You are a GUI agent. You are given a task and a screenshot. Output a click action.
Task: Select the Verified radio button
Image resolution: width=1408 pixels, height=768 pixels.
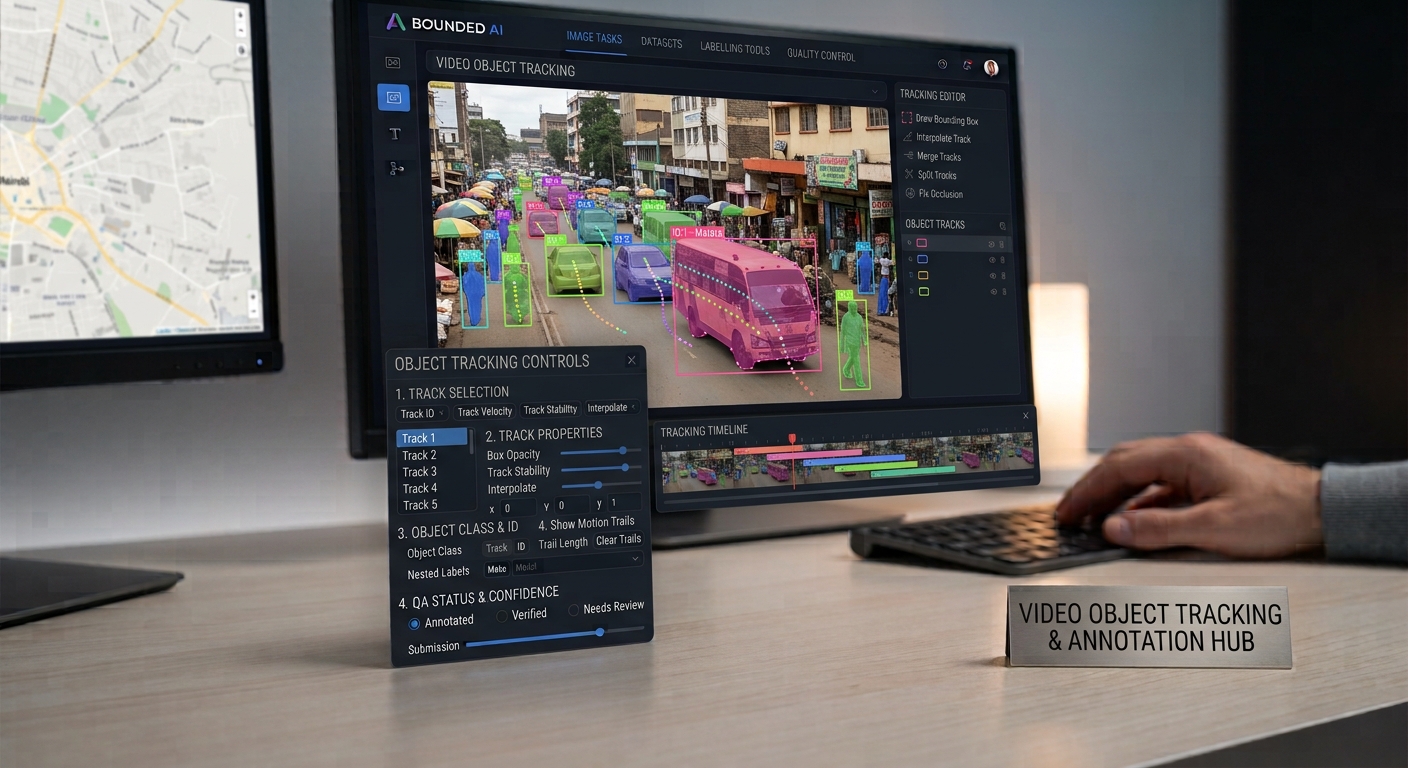click(x=503, y=616)
